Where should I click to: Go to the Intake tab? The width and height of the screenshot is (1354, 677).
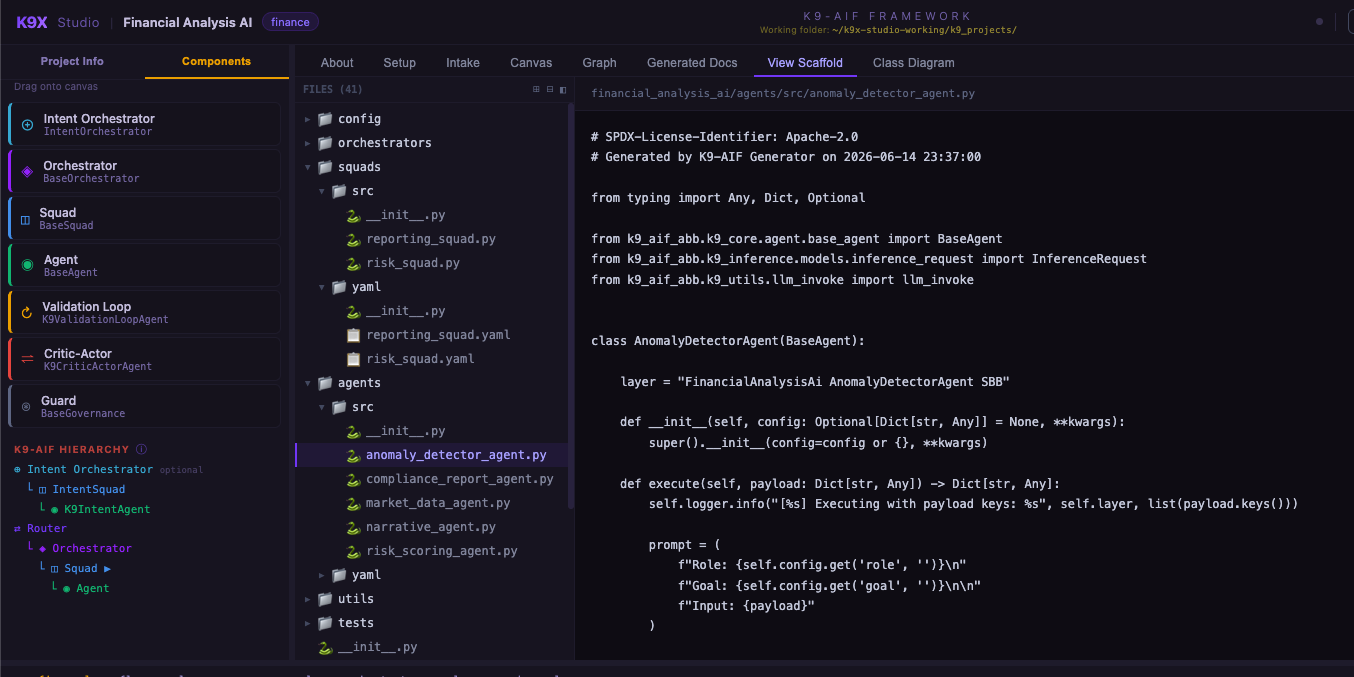[x=463, y=62]
